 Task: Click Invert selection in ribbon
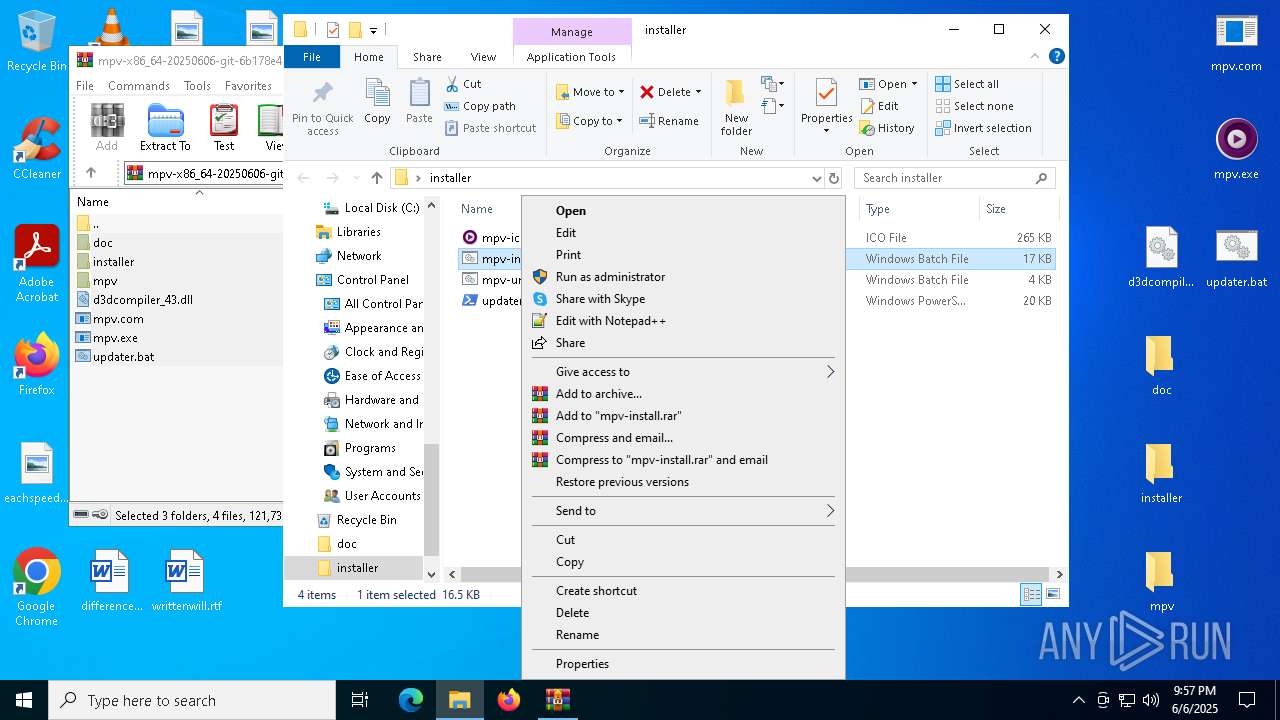pyautogui.click(x=983, y=128)
